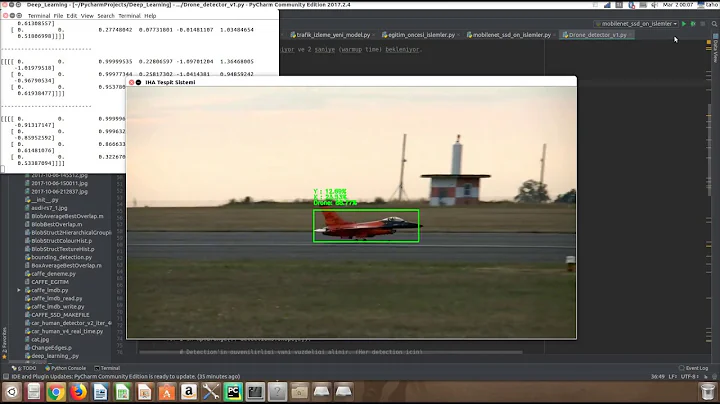Image resolution: width=720 pixels, height=404 pixels.
Task: Click the clock in top system bar
Action: click(x=678, y=5)
